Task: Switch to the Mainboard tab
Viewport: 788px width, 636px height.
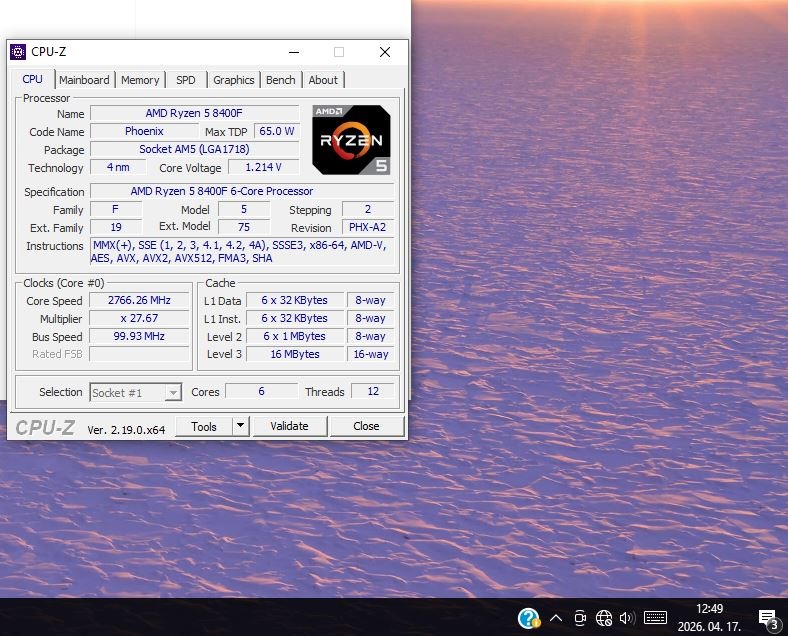Action: pyautogui.click(x=84, y=80)
